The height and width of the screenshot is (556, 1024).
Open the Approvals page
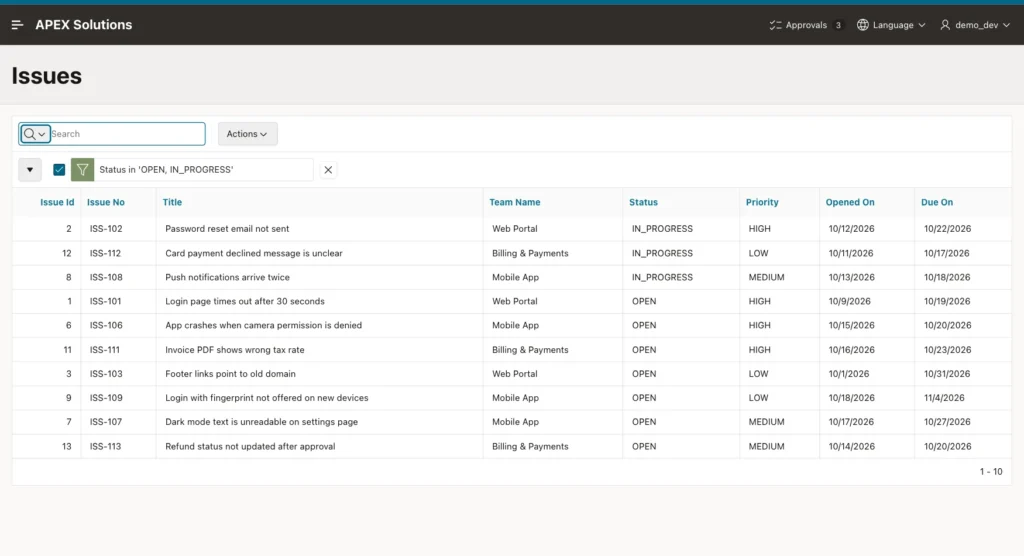tap(806, 25)
